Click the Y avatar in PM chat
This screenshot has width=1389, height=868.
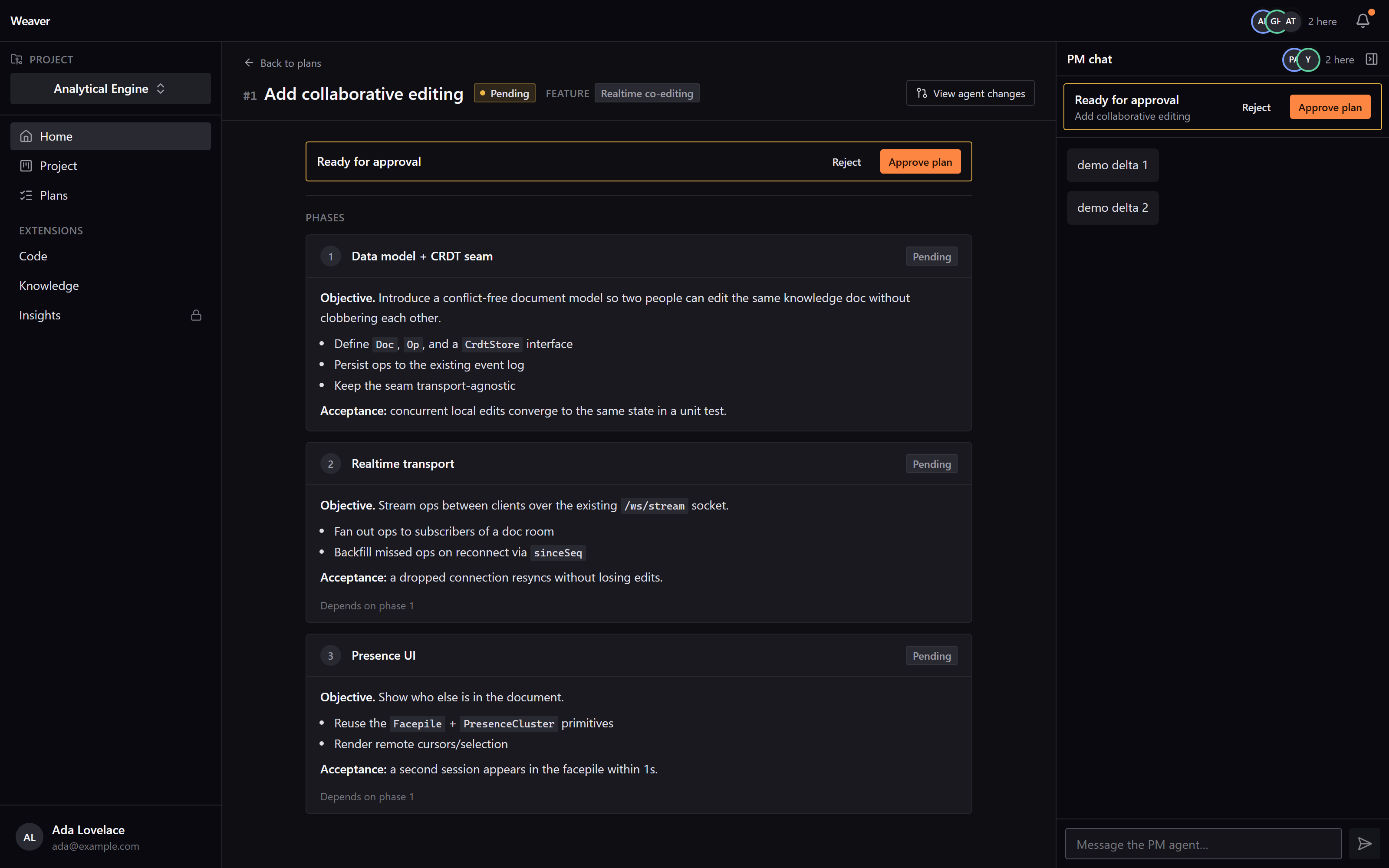coord(1308,59)
